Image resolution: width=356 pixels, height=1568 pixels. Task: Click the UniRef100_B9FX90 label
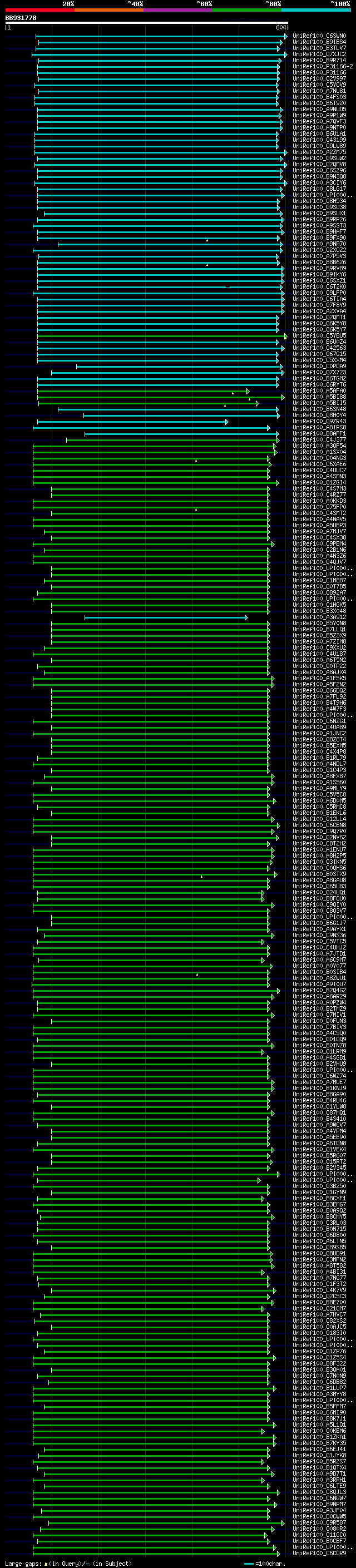[x=319, y=238]
